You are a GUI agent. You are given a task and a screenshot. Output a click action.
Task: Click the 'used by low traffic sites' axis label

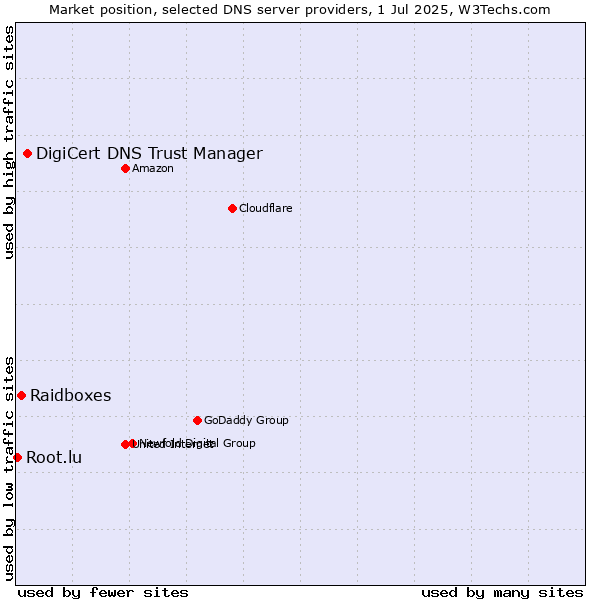[9, 469]
